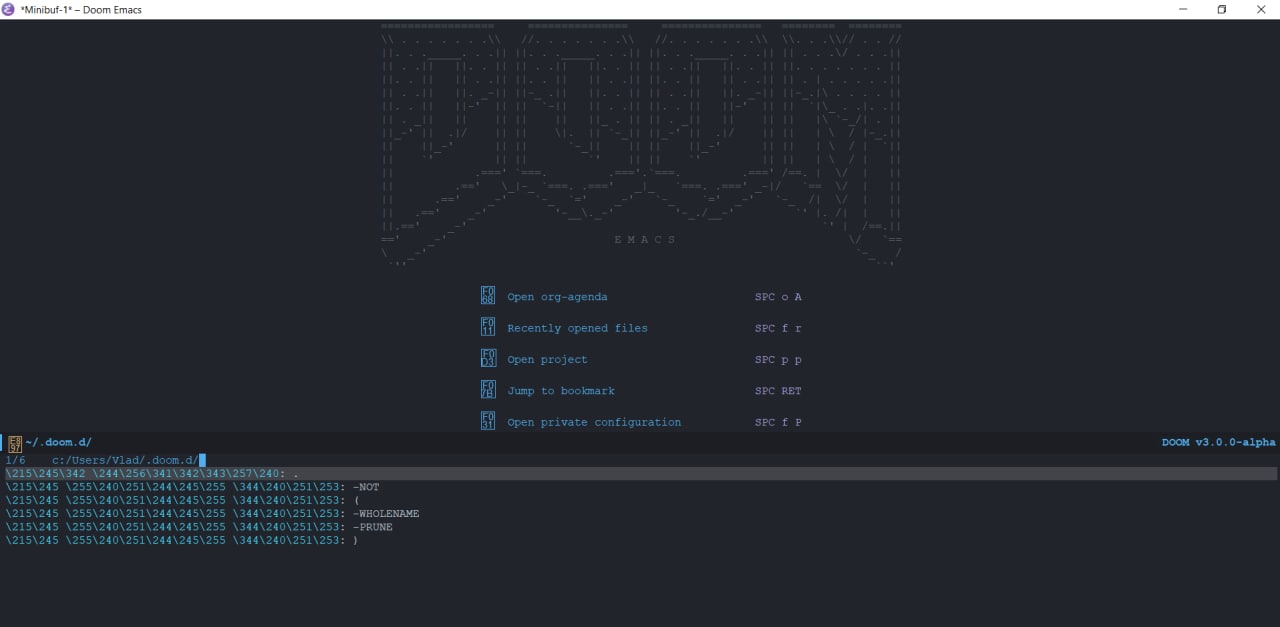Select the Open project entry
This screenshot has height=627, width=1280.
547,360
